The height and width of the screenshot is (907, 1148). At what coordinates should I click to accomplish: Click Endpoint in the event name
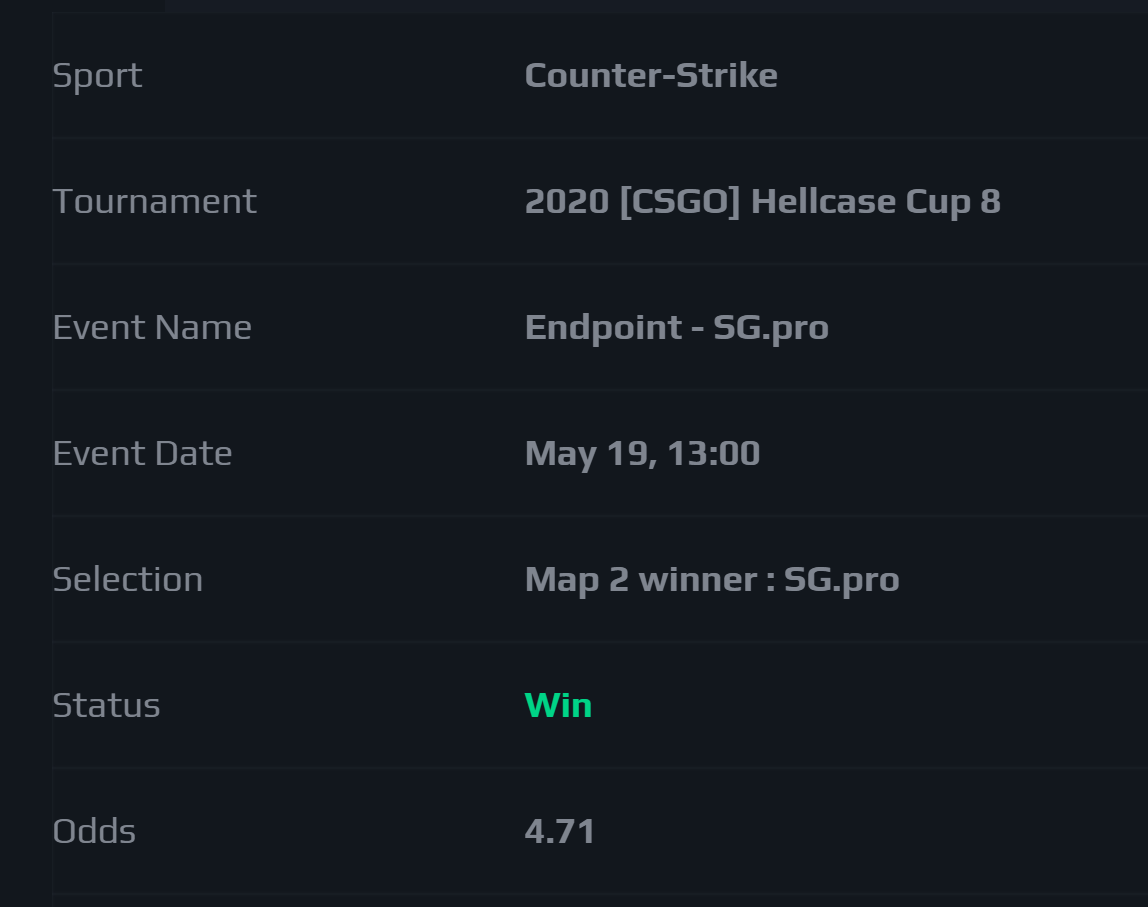[603, 328]
